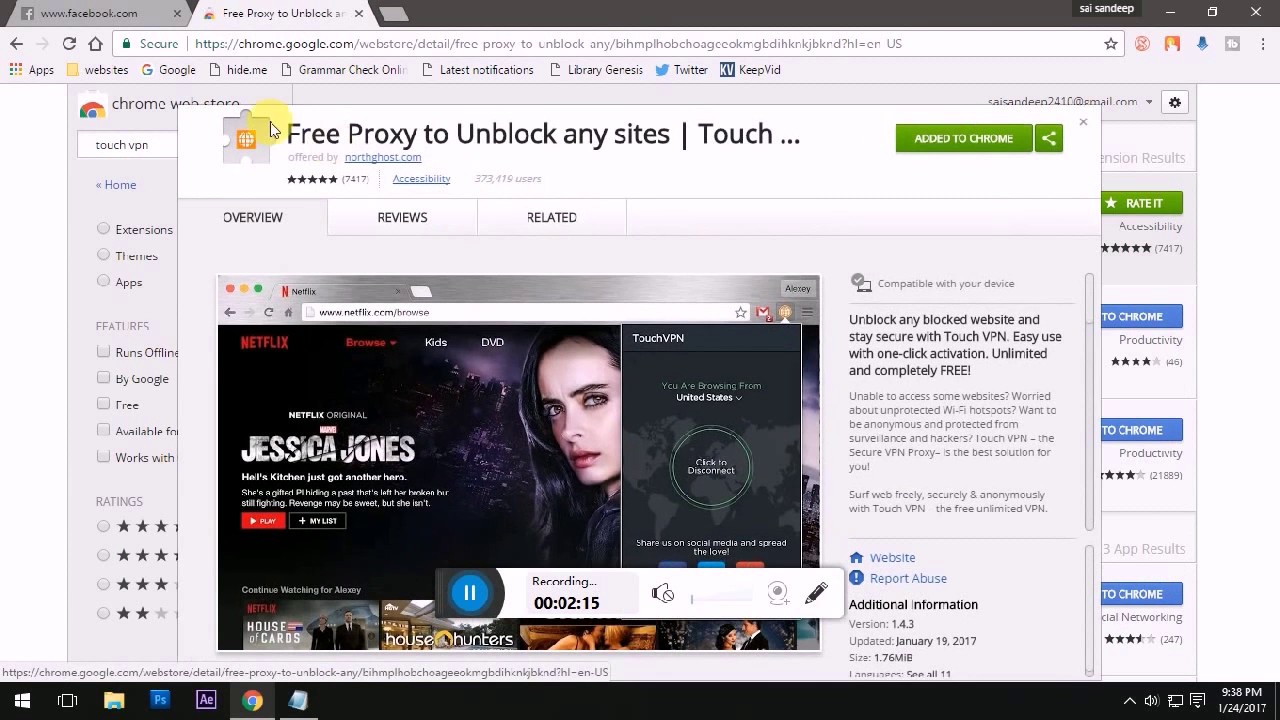Image resolution: width=1280 pixels, height=720 pixels.
Task: Switch to the REVIEWS tab
Action: point(402,217)
